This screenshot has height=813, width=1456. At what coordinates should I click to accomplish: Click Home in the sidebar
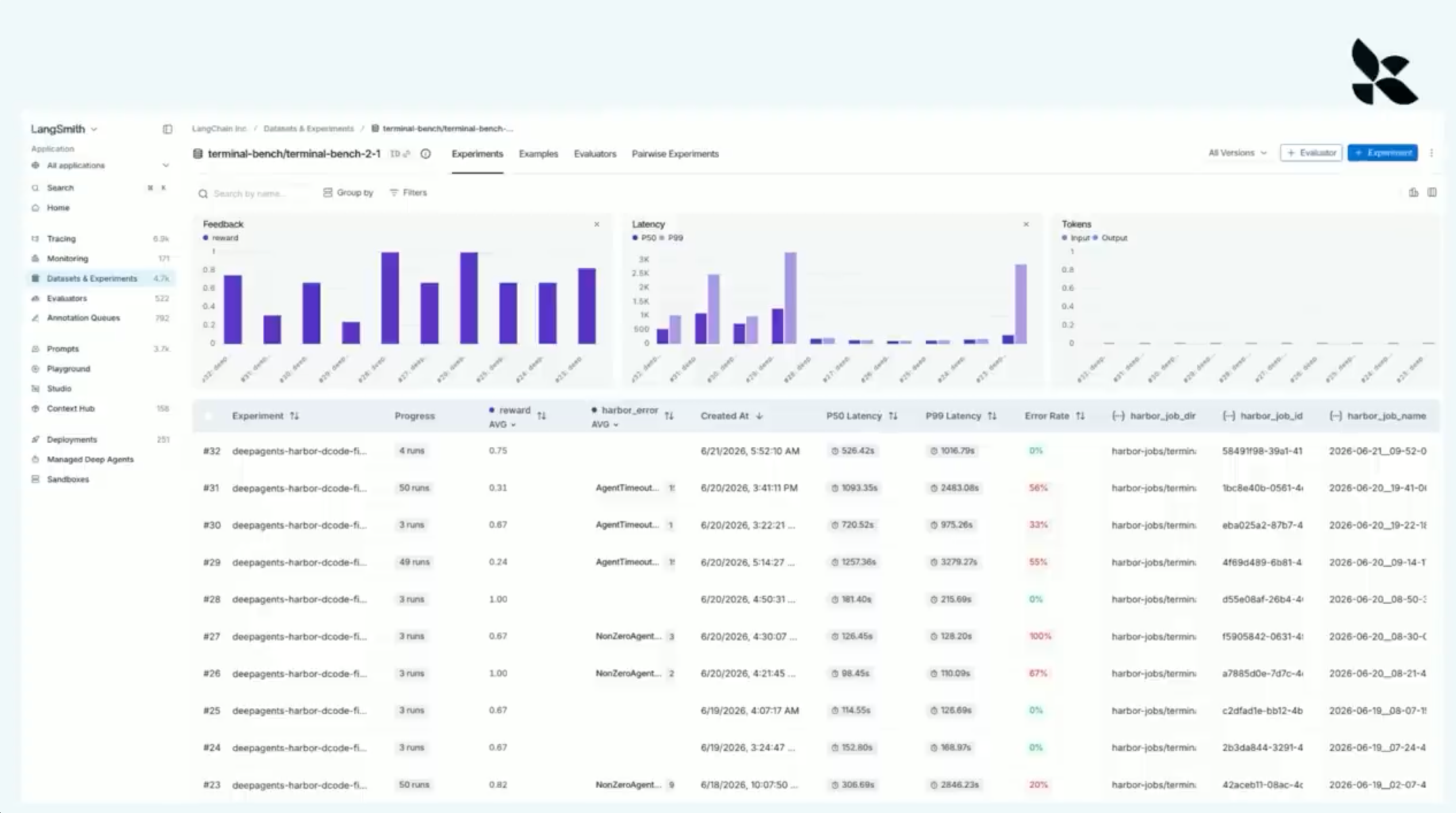coord(58,208)
